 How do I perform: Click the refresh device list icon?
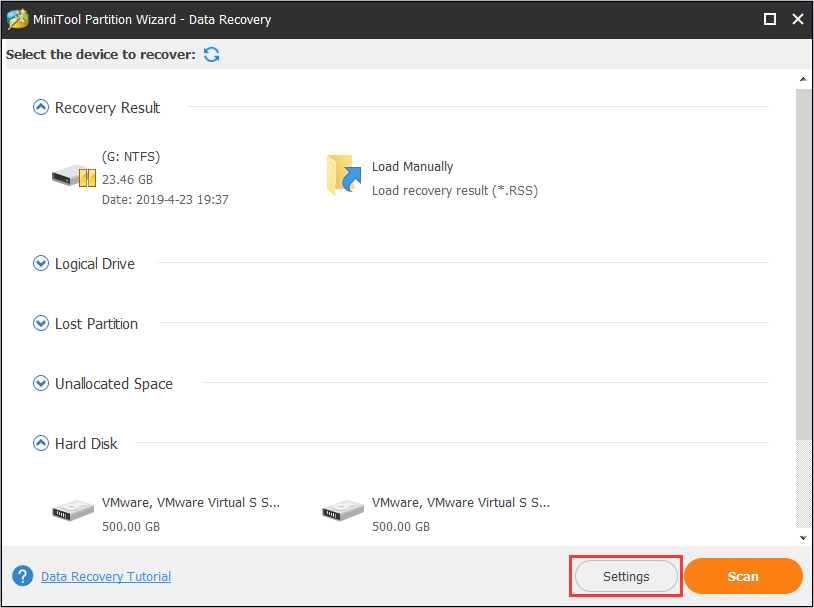click(x=211, y=55)
